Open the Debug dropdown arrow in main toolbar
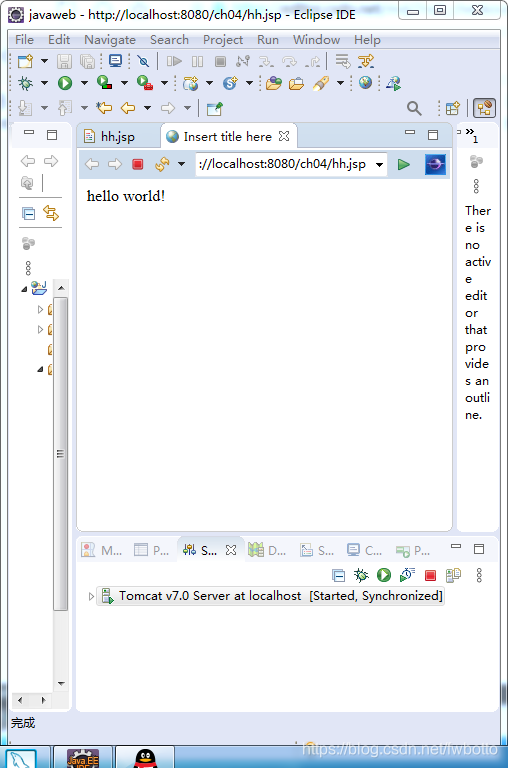Image resolution: width=508 pixels, height=768 pixels. (x=44, y=83)
